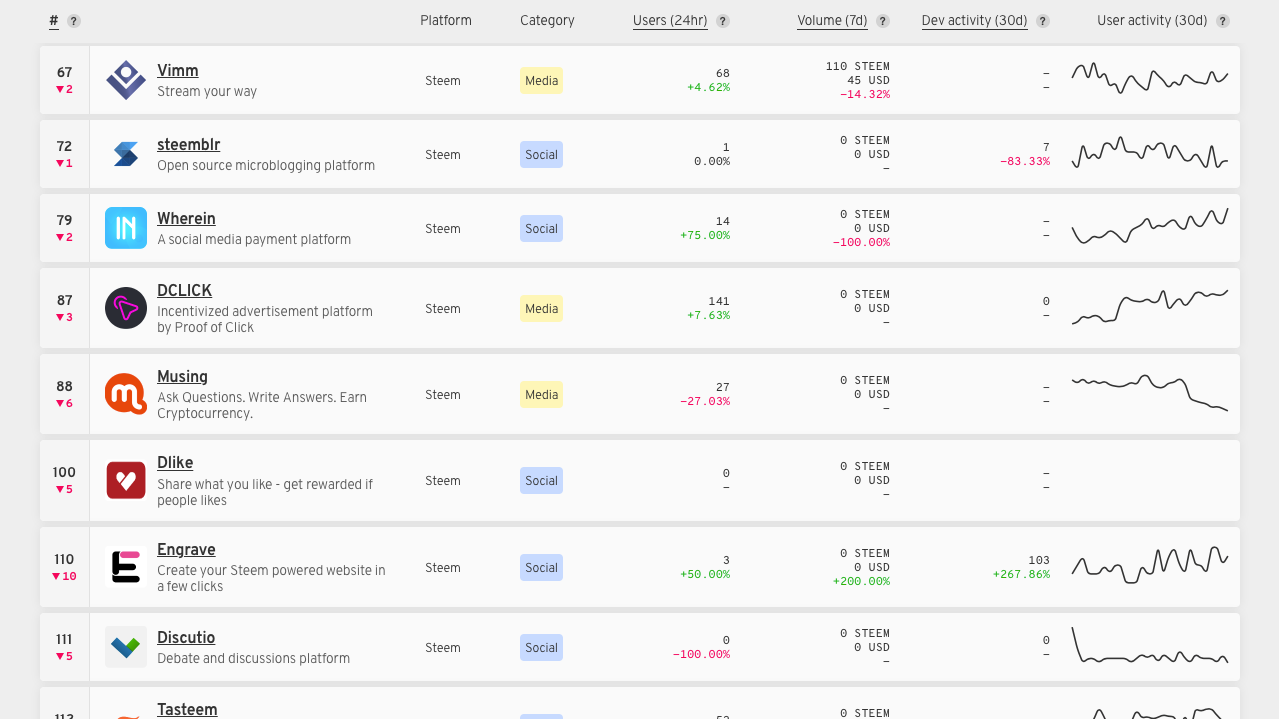Viewport: 1279px width, 719px height.
Task: Click the Wherein user activity sparkline chart
Action: (1149, 228)
